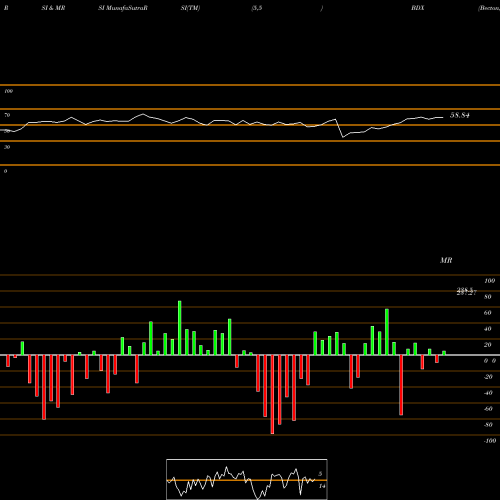
Task: Click the BDX ticker label
Action: [x=418, y=8]
